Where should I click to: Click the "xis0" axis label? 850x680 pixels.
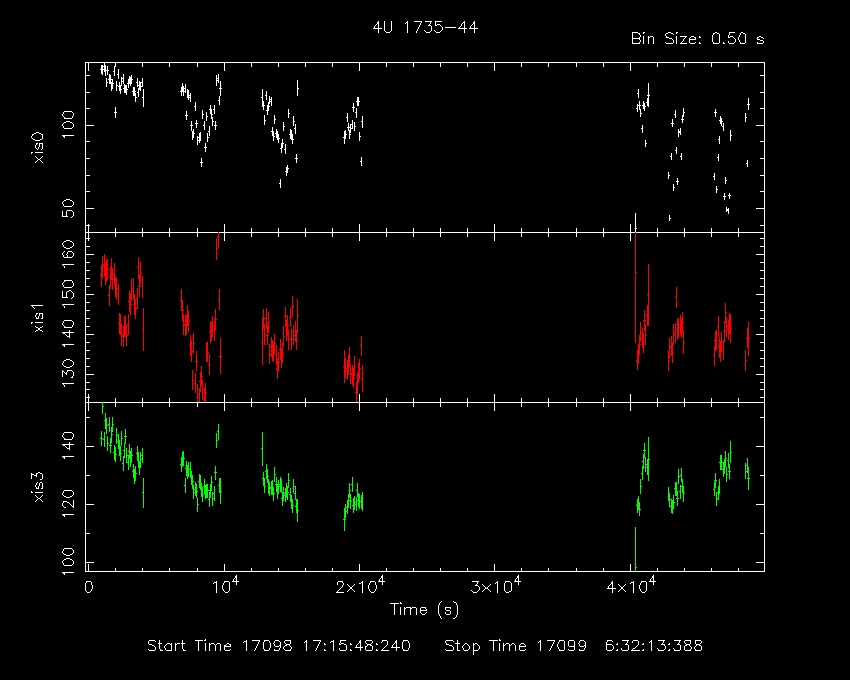coord(38,148)
